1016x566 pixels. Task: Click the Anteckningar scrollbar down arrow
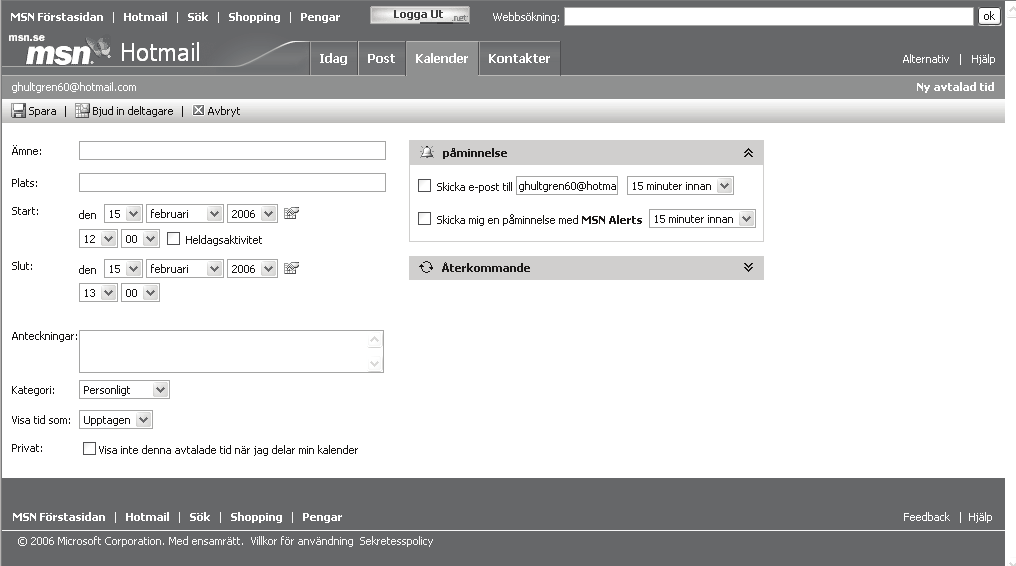[375, 364]
